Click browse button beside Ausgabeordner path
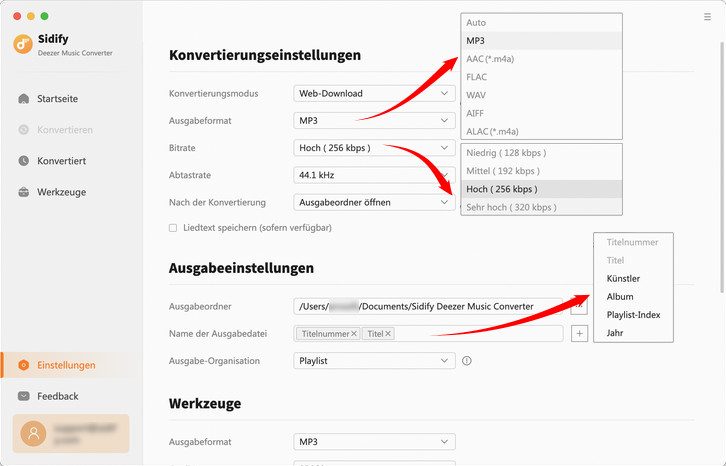 tap(579, 306)
